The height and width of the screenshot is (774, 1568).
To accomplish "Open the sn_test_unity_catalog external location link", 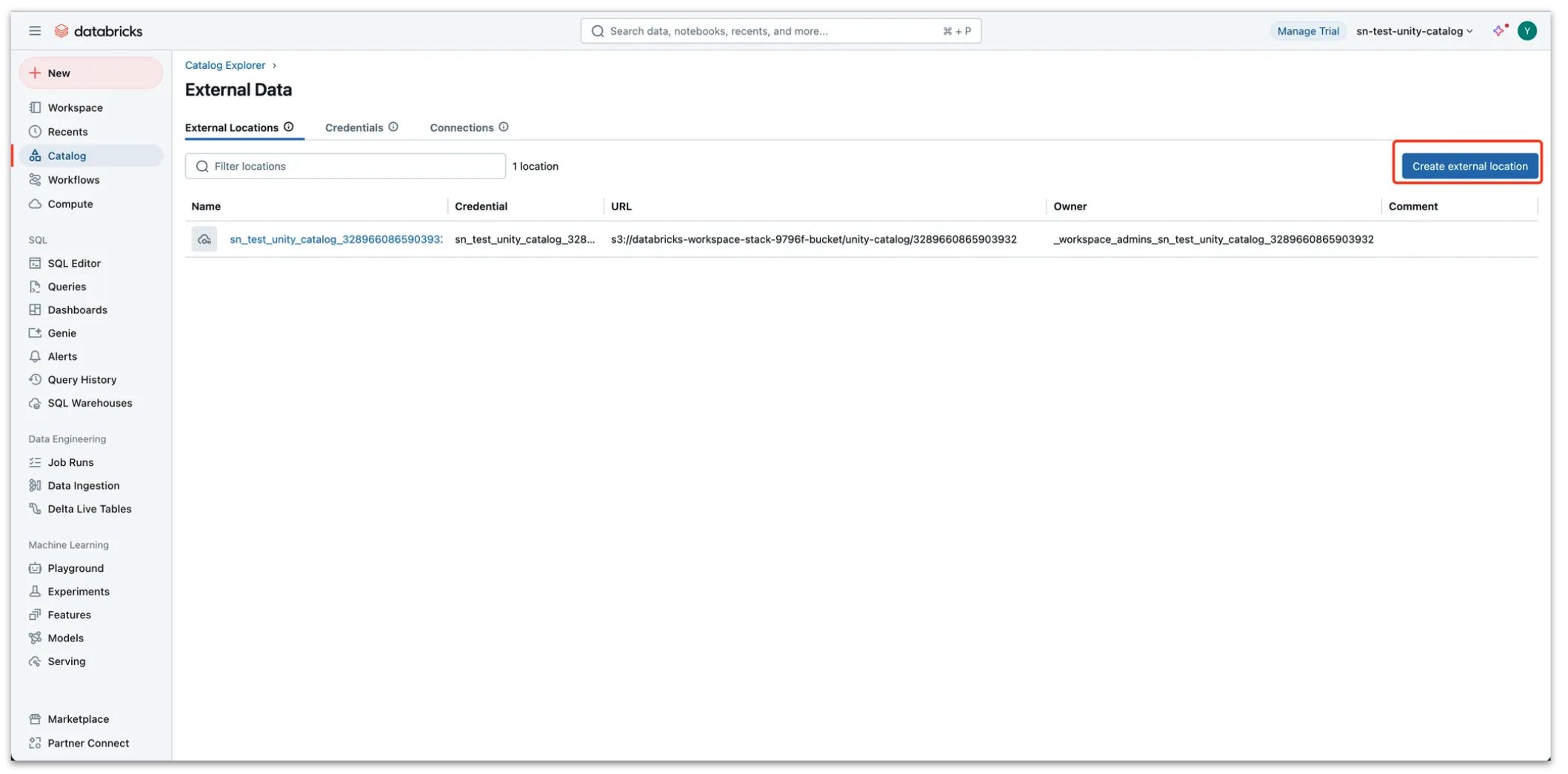I will 335,238.
